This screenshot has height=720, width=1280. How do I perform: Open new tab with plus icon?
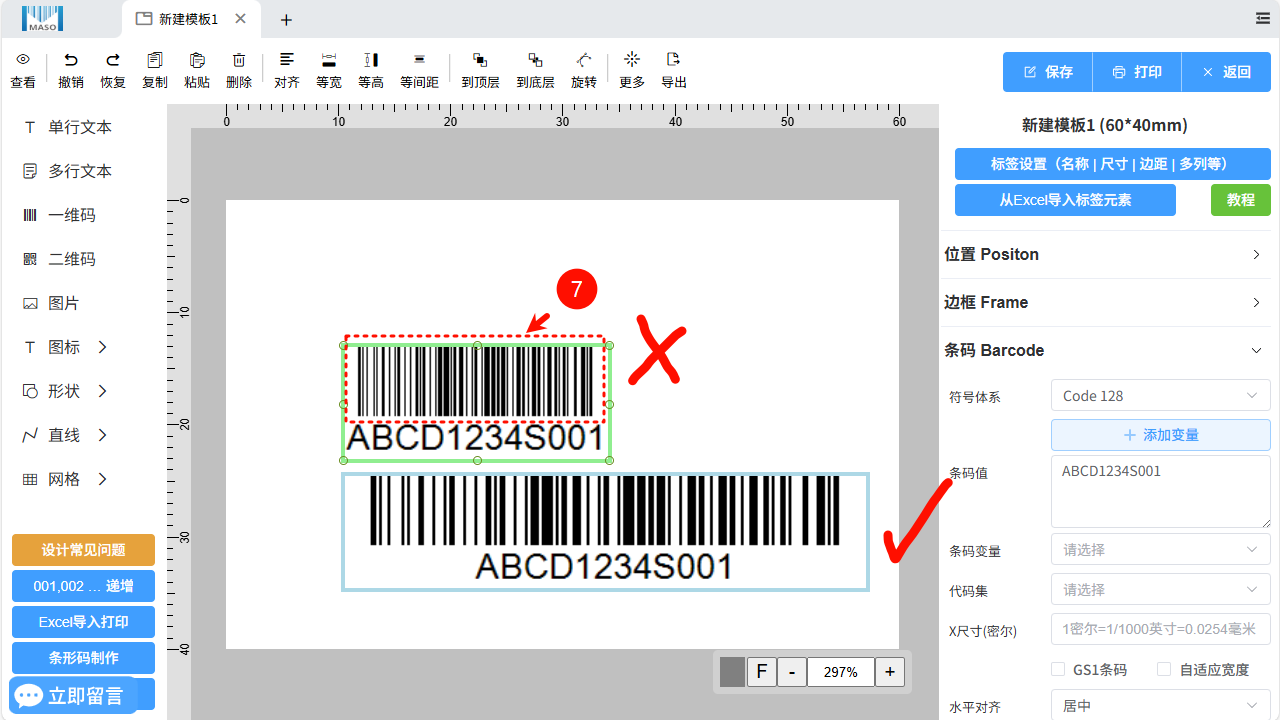[286, 19]
